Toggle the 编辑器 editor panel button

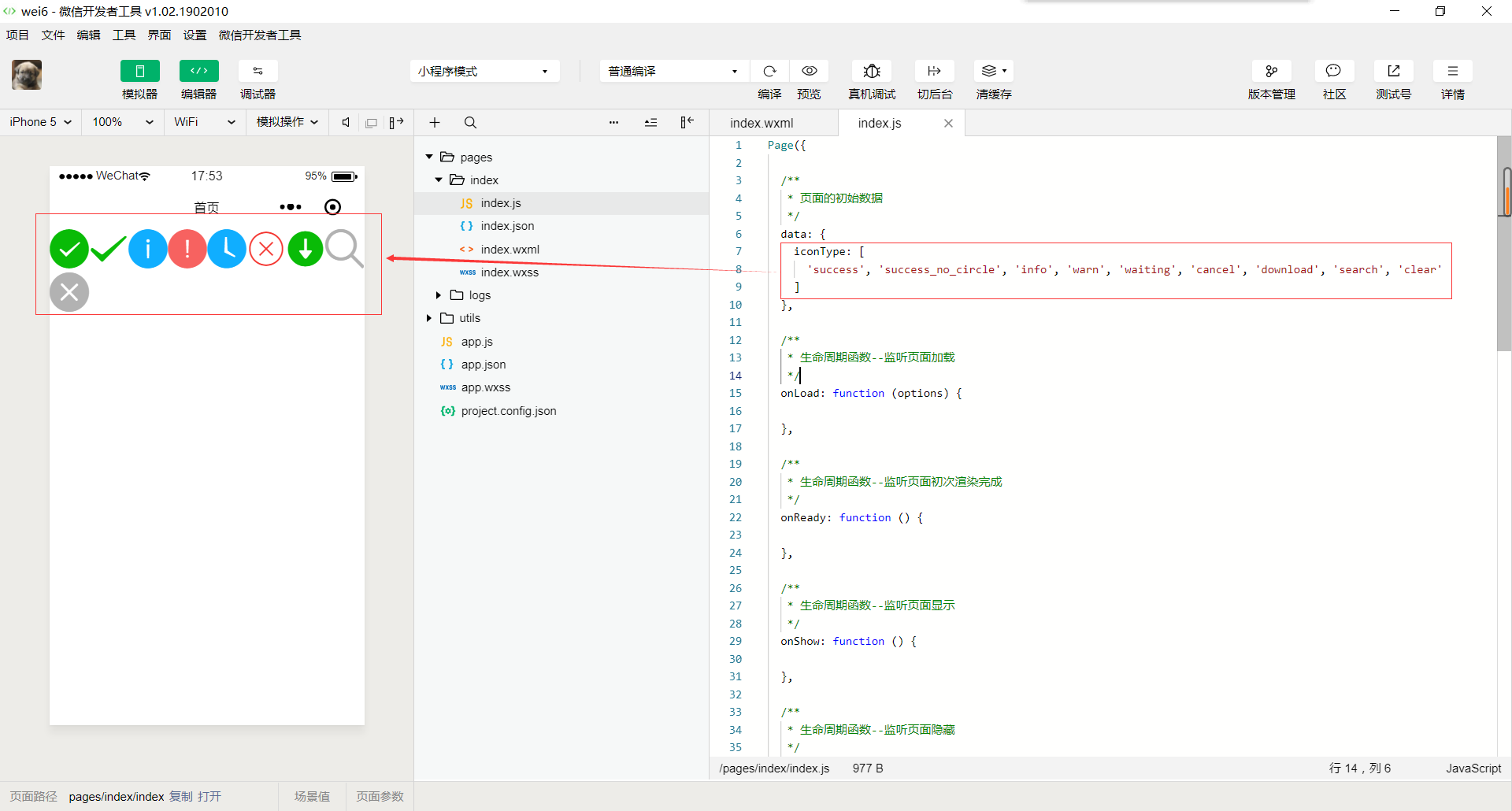pyautogui.click(x=199, y=71)
